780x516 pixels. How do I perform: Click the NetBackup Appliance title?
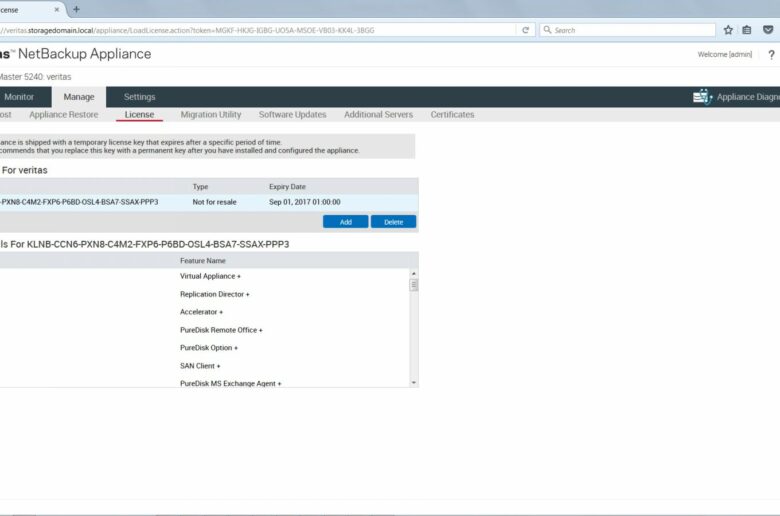pyautogui.click(x=85, y=54)
